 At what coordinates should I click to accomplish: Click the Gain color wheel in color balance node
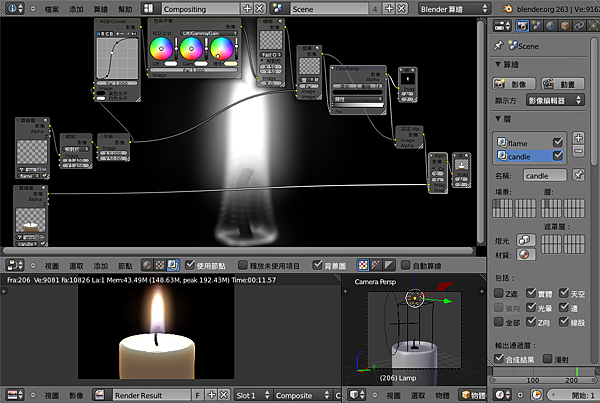point(222,48)
